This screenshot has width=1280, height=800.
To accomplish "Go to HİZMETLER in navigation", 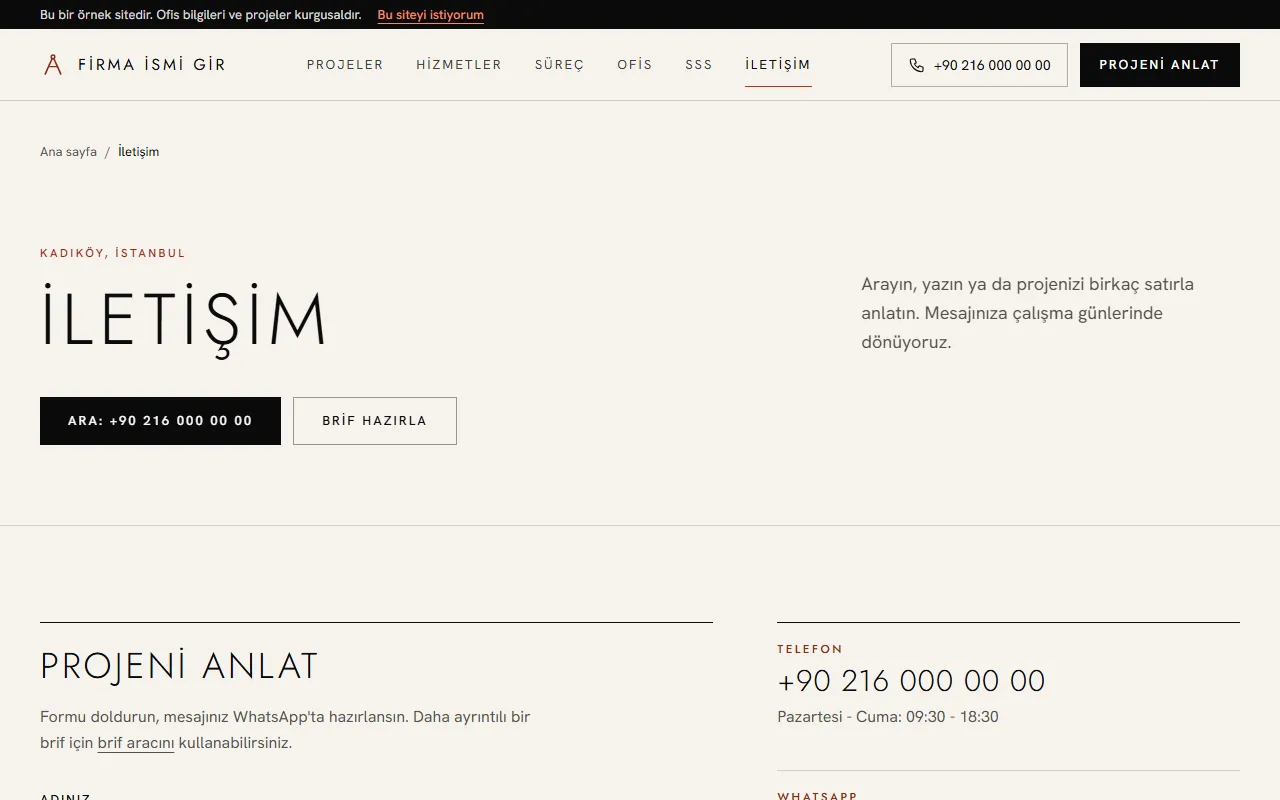I will click(459, 65).
